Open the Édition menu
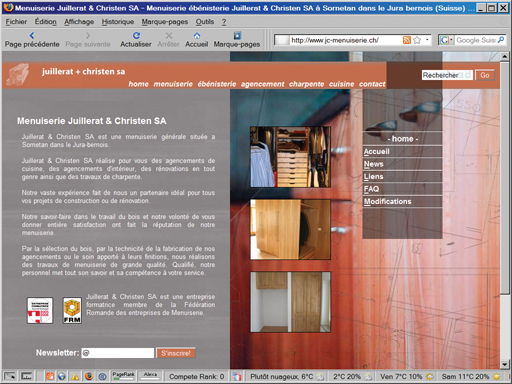 coord(46,22)
